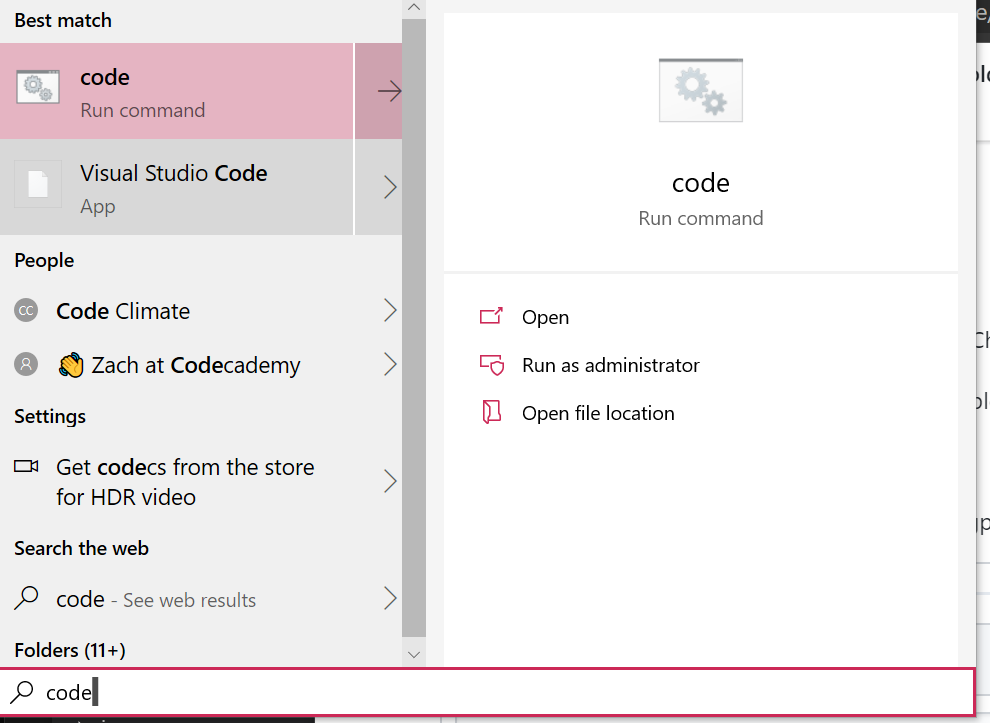This screenshot has width=990, height=723.
Task: Click the scrollbar down arrow
Action: (414, 654)
